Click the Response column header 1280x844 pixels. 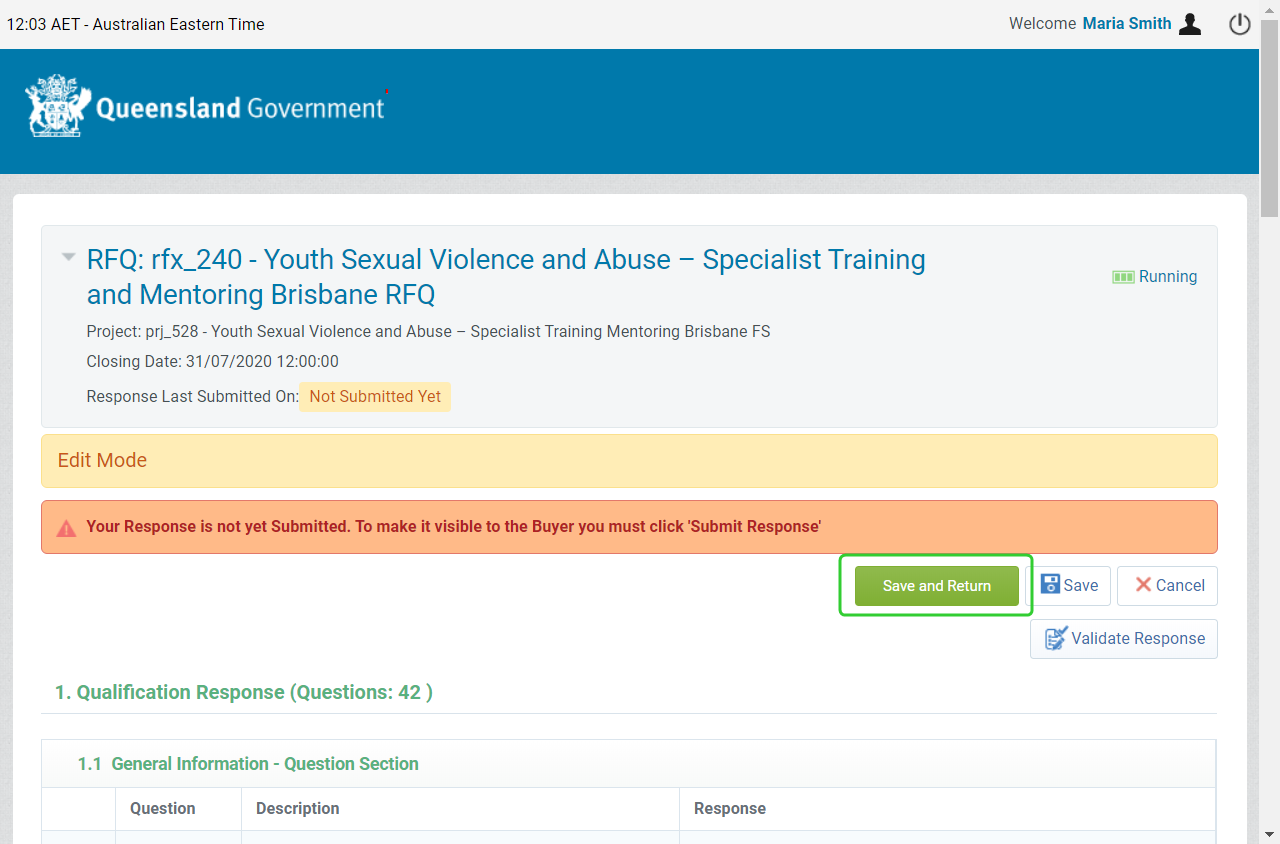click(x=729, y=808)
